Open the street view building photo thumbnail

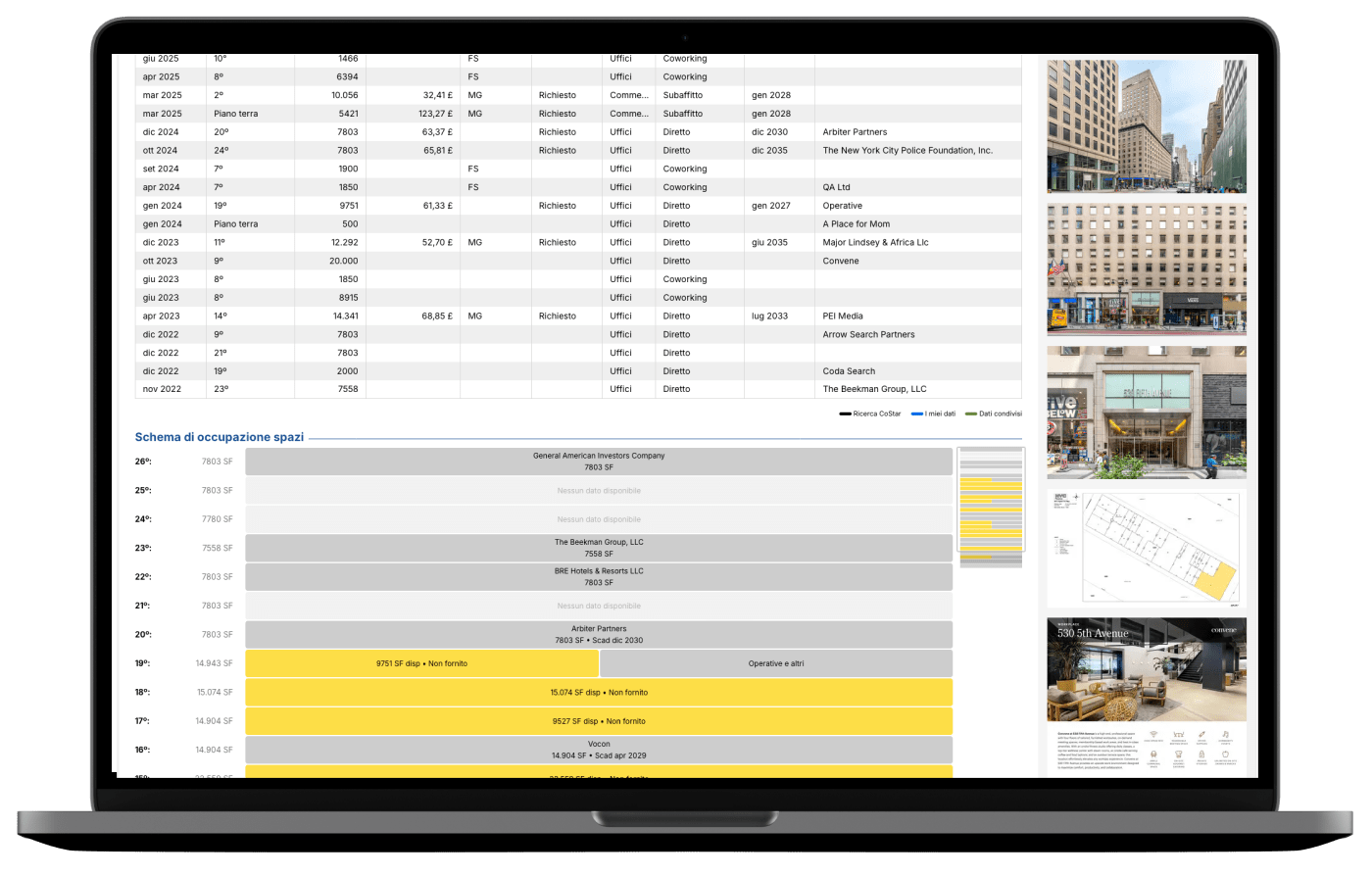[x=1147, y=126]
